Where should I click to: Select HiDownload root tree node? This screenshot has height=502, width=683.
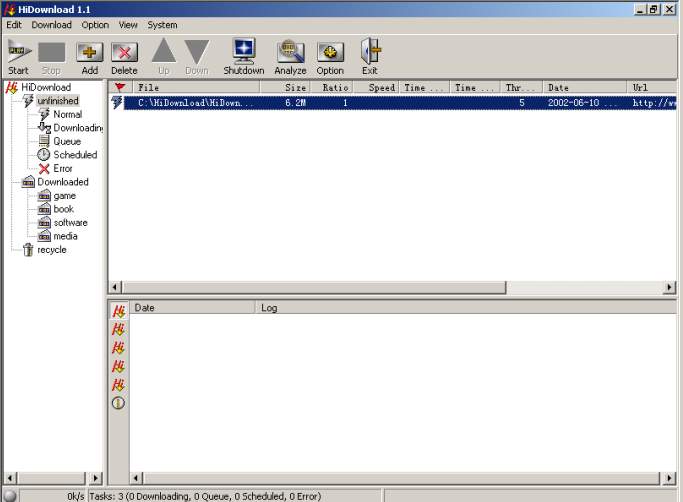[46, 87]
